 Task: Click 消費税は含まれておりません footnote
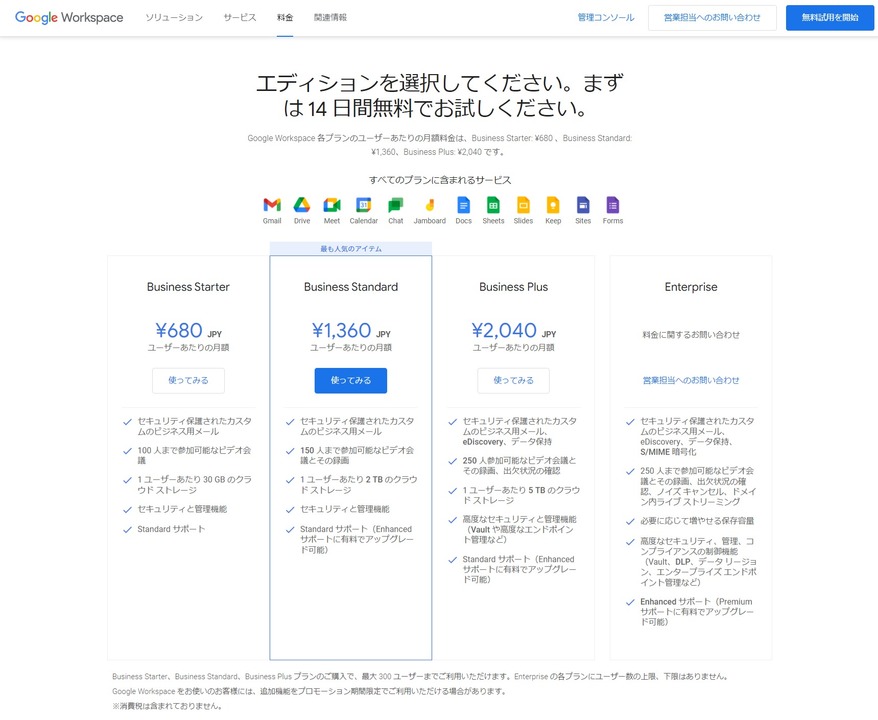tap(167, 706)
